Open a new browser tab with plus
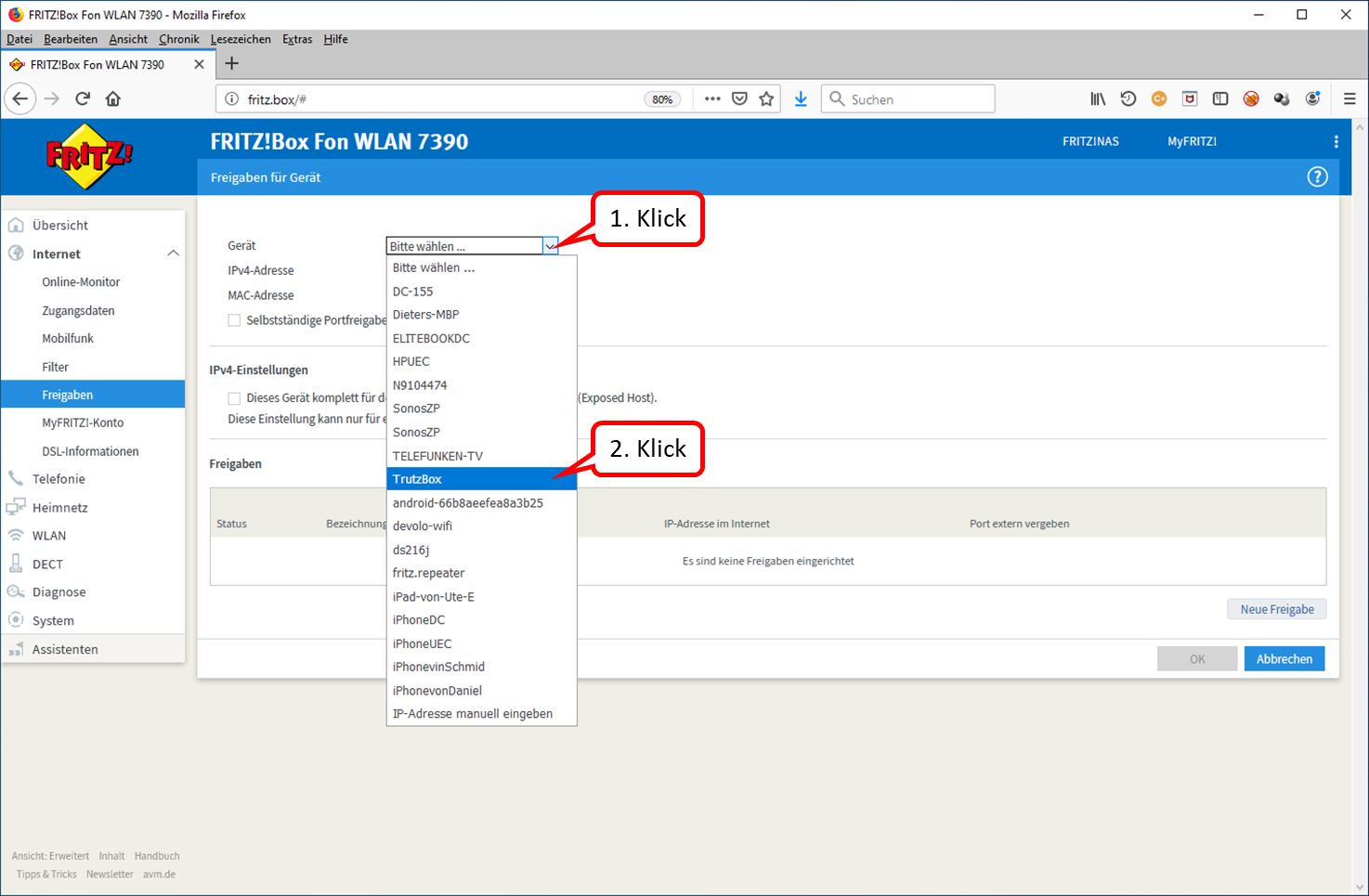 [x=232, y=63]
